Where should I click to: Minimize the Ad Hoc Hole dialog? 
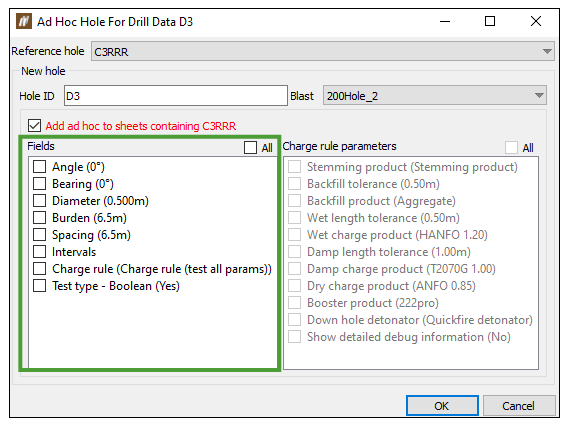pos(445,21)
